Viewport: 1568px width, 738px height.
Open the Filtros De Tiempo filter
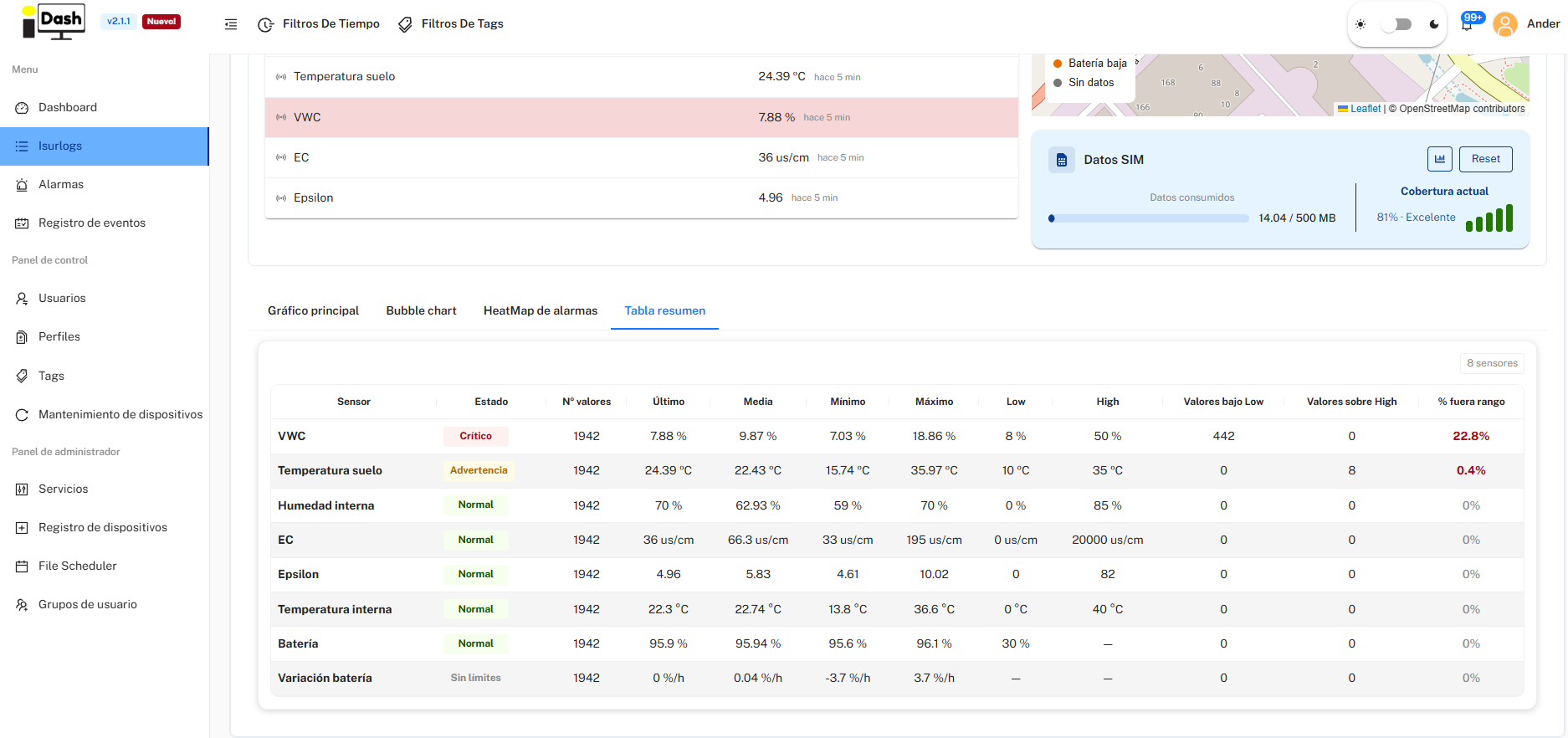pyautogui.click(x=319, y=24)
